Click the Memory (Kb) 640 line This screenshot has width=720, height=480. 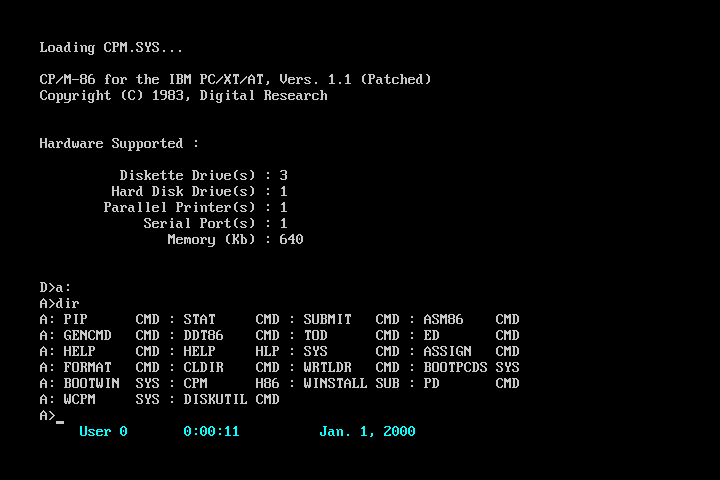click(x=235, y=240)
